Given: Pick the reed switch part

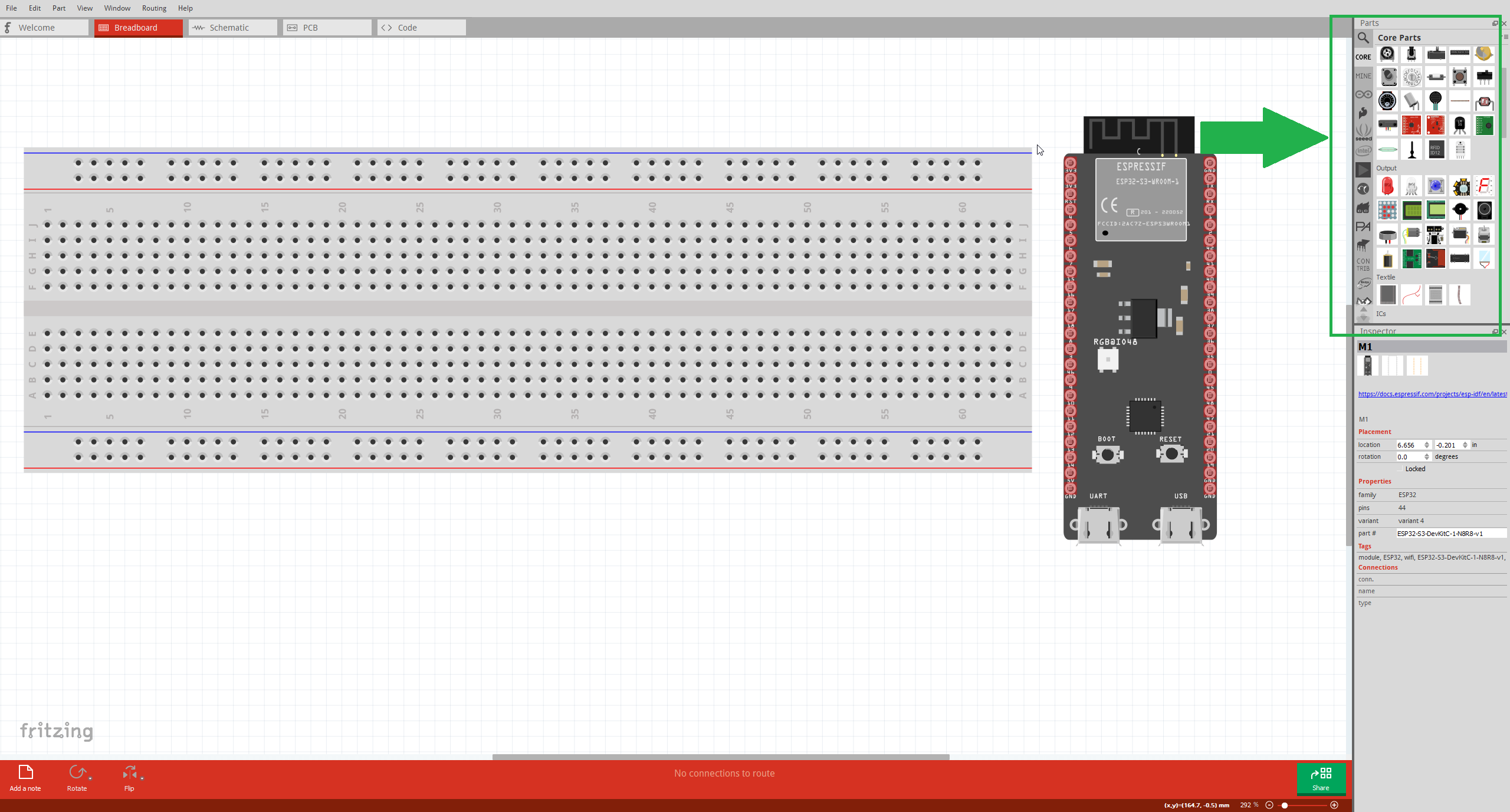Looking at the screenshot, I should point(1387,150).
